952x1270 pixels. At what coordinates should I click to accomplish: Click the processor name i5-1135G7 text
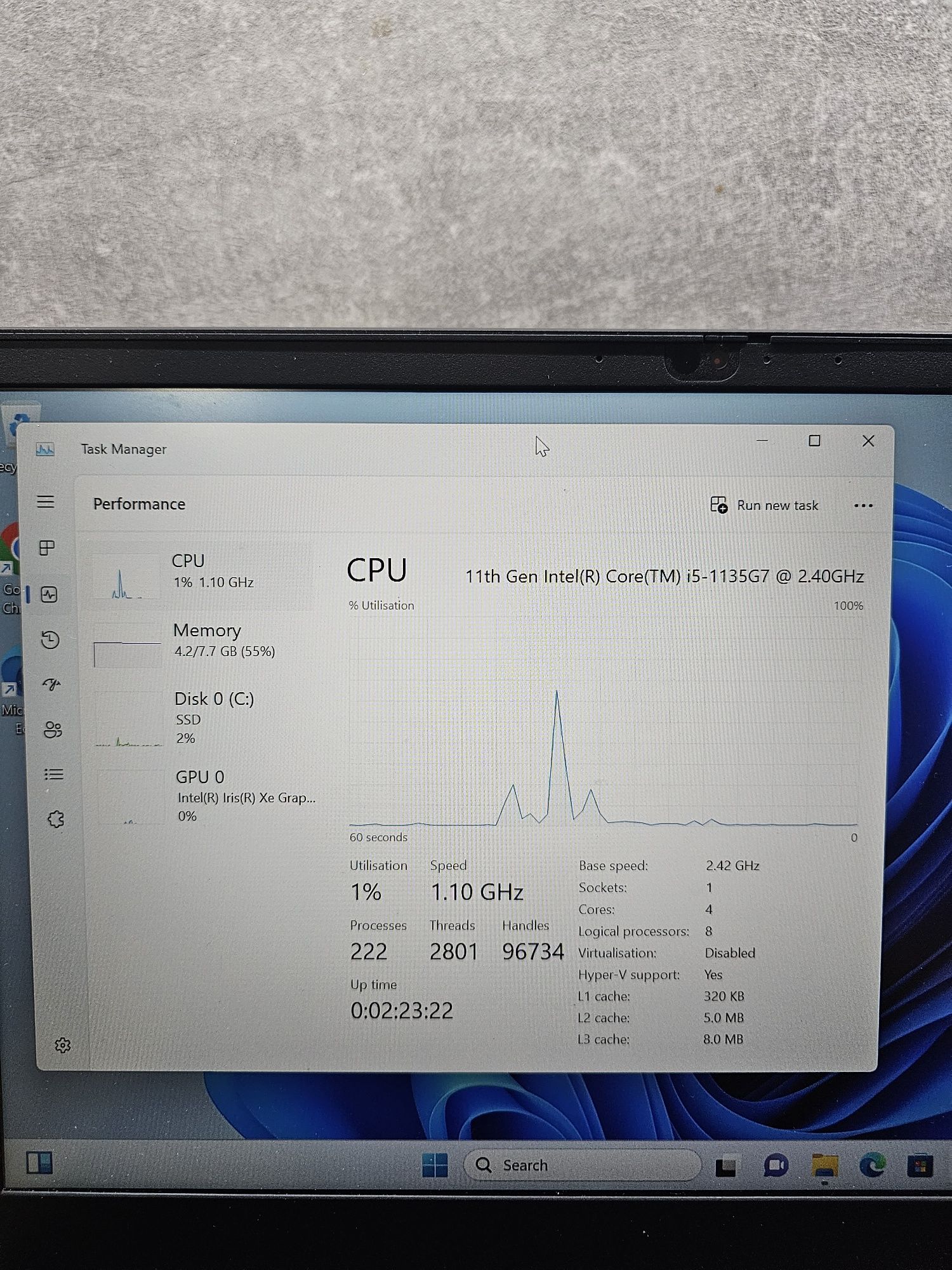click(x=664, y=577)
